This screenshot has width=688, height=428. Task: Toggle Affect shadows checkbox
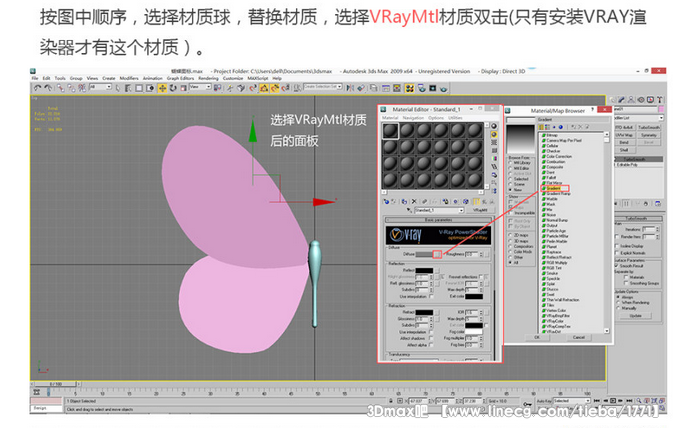coord(431,338)
